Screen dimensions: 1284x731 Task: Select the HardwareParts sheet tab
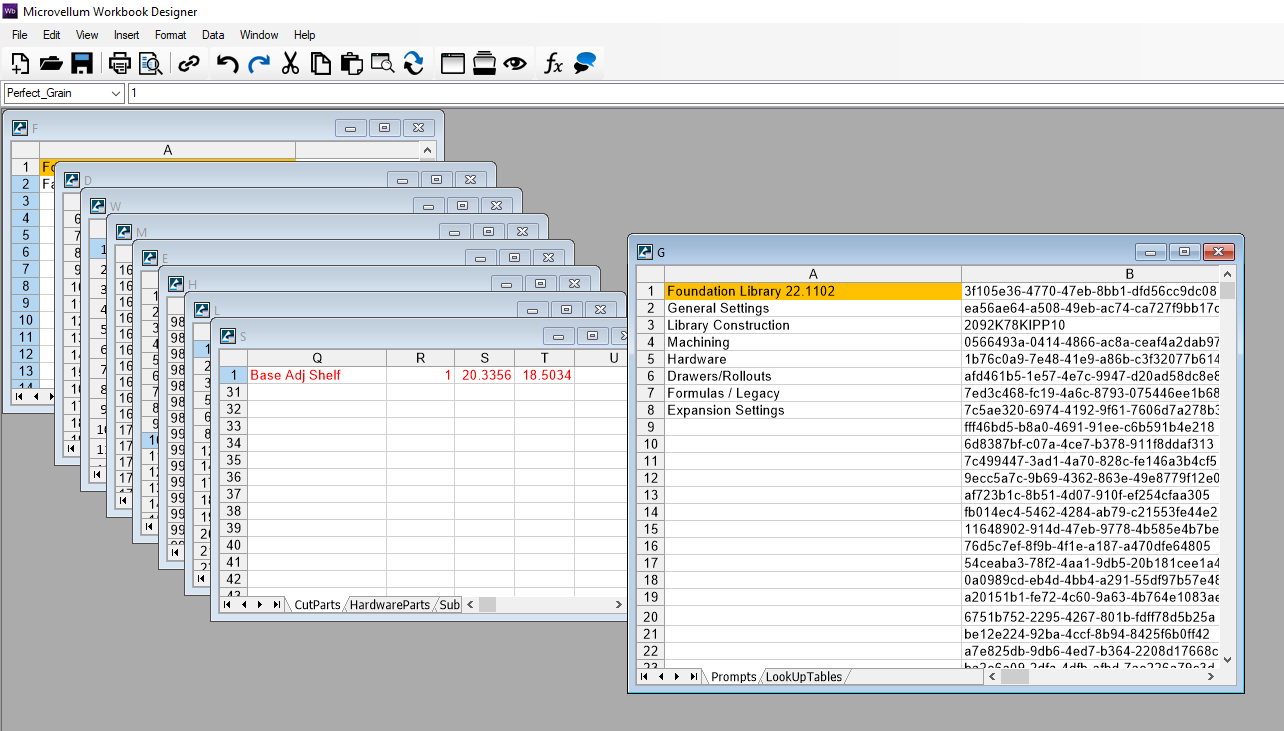(x=389, y=605)
